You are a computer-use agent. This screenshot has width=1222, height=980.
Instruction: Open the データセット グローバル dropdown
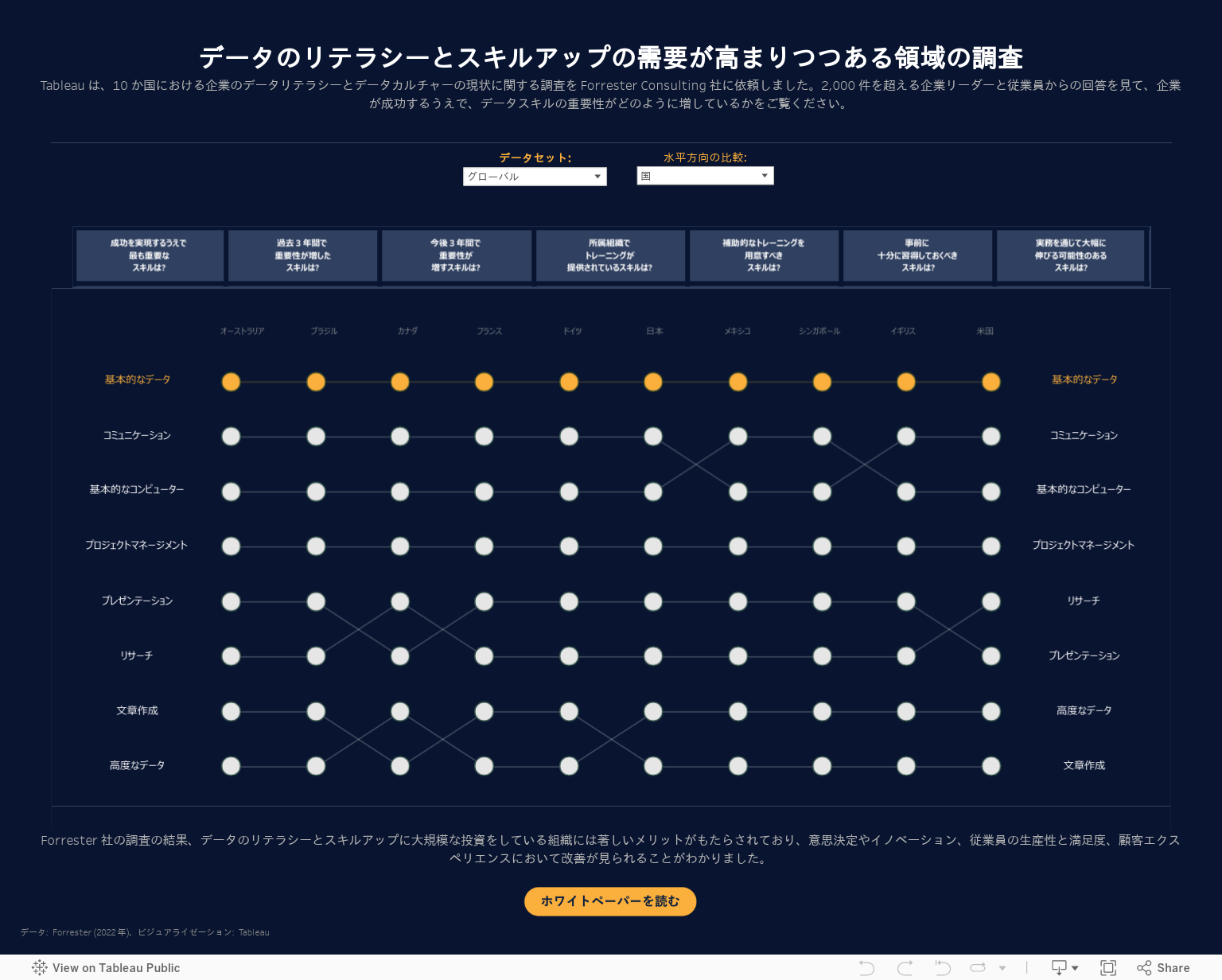click(x=535, y=177)
